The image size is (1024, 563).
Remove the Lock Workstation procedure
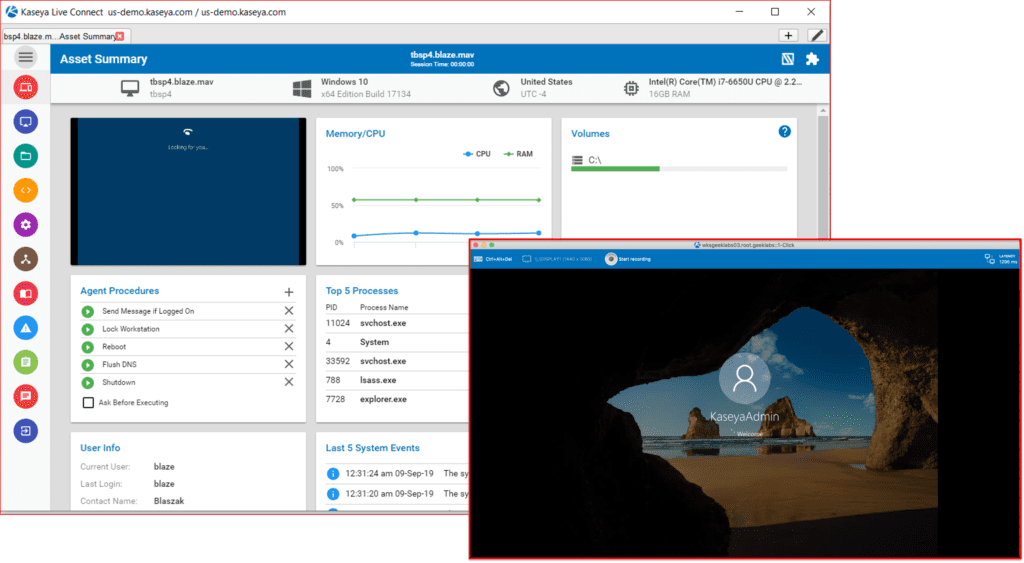(289, 329)
